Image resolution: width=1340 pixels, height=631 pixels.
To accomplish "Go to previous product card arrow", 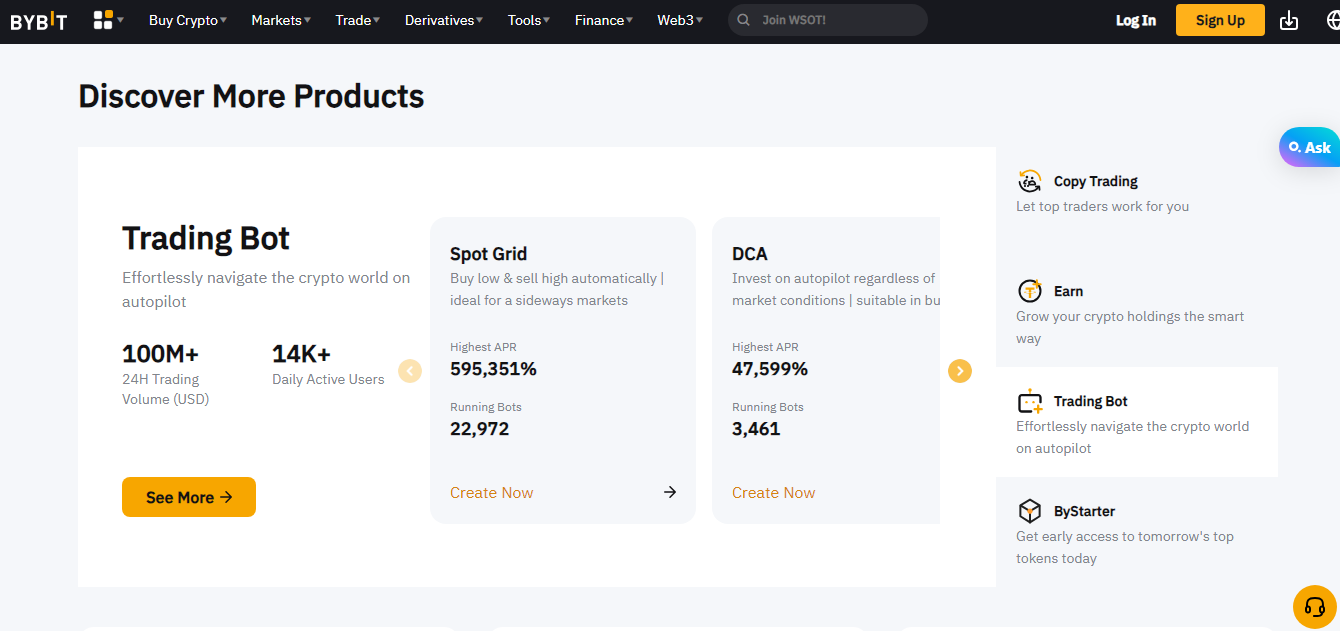I will pyautogui.click(x=410, y=371).
